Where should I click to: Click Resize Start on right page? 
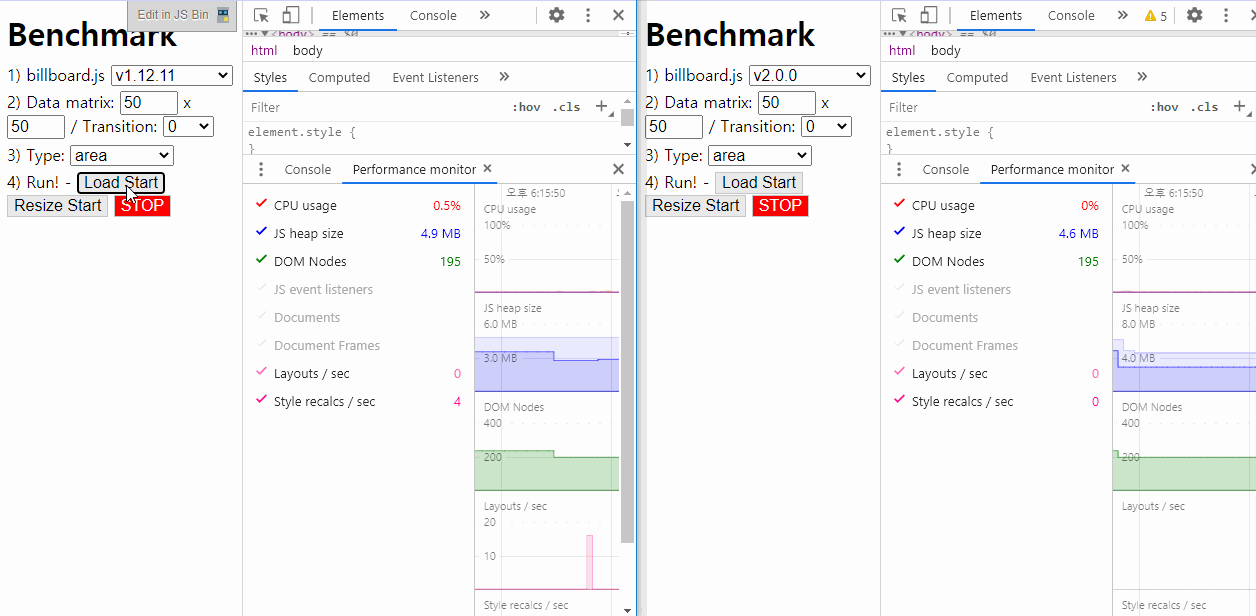tap(695, 205)
